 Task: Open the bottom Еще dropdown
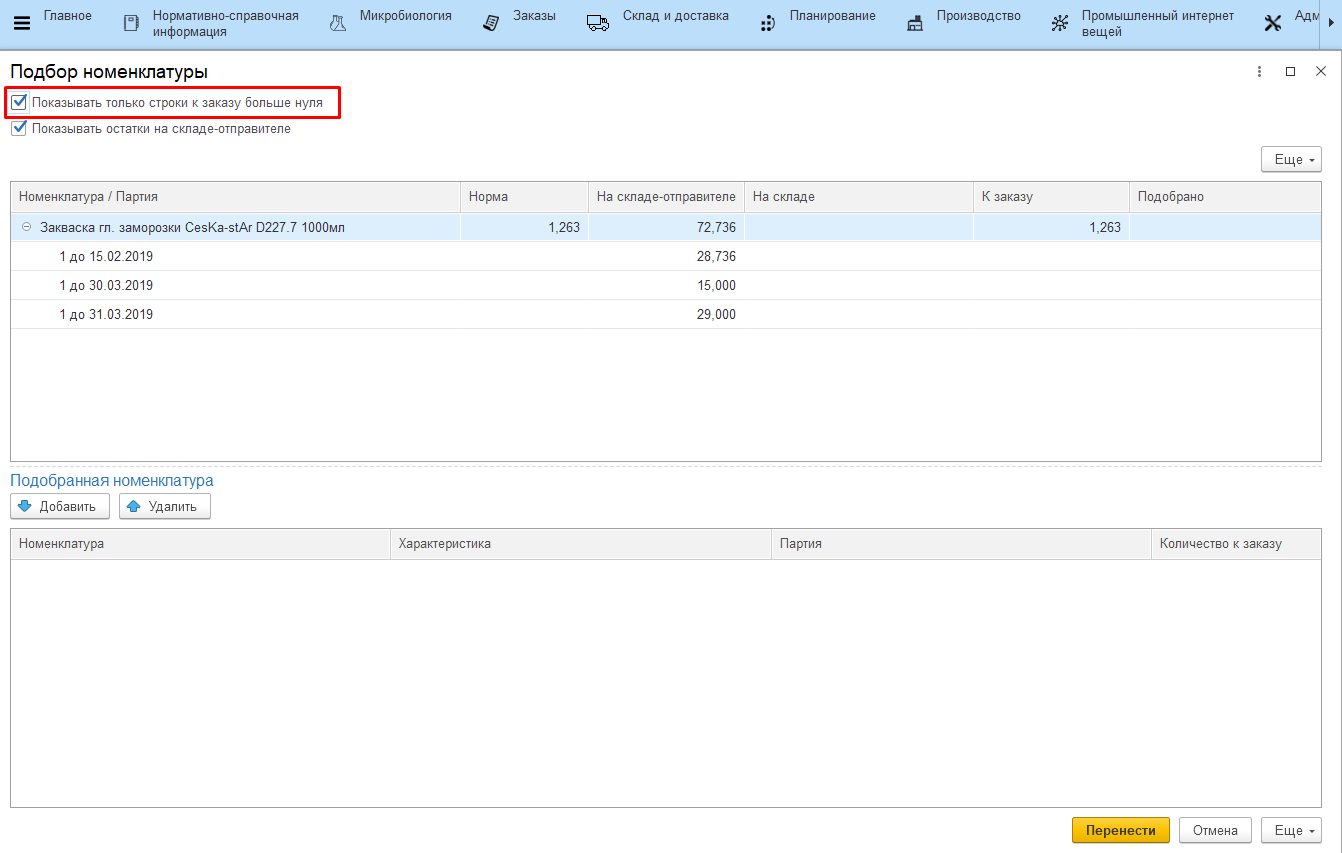[1291, 830]
